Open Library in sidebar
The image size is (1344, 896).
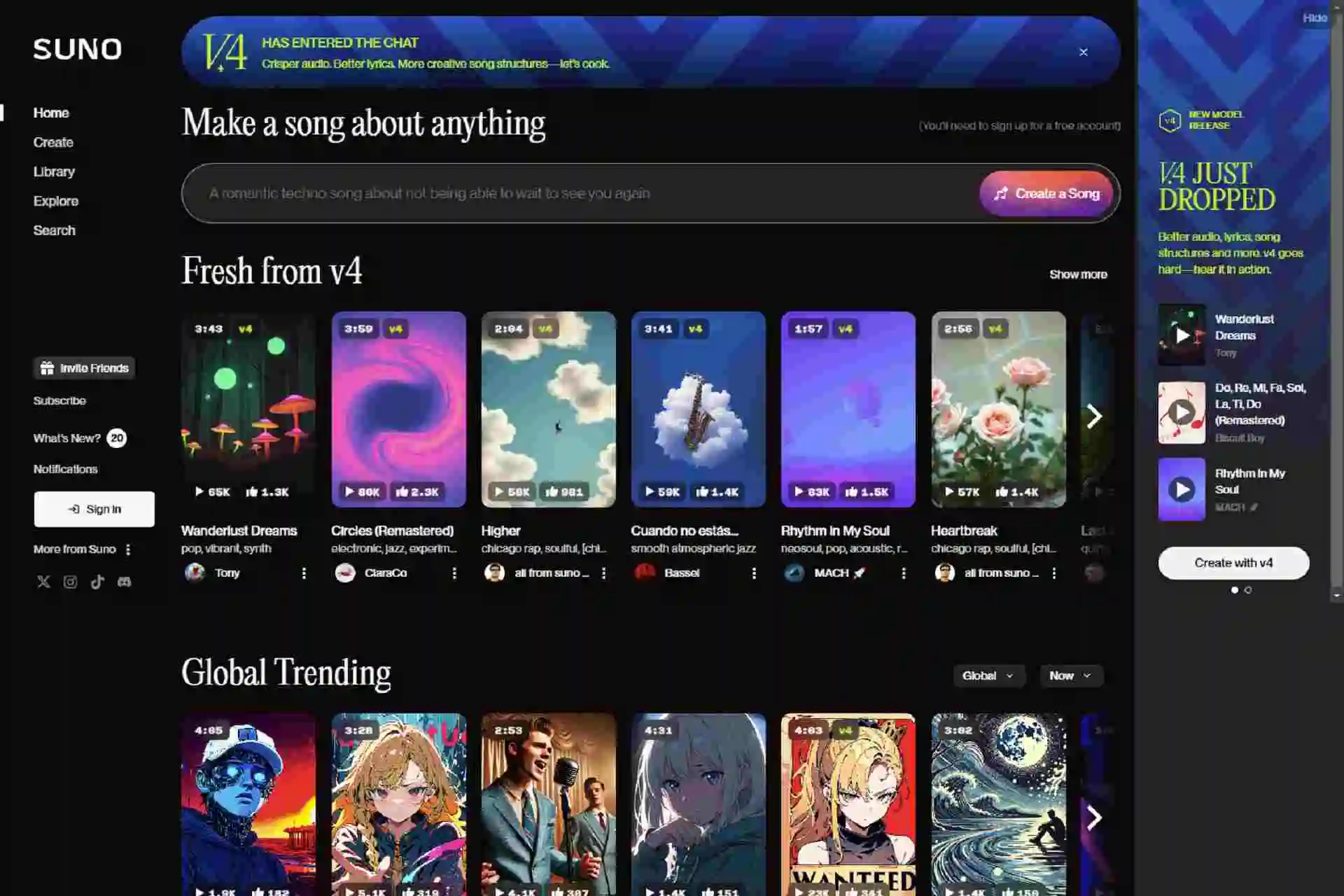coord(54,171)
